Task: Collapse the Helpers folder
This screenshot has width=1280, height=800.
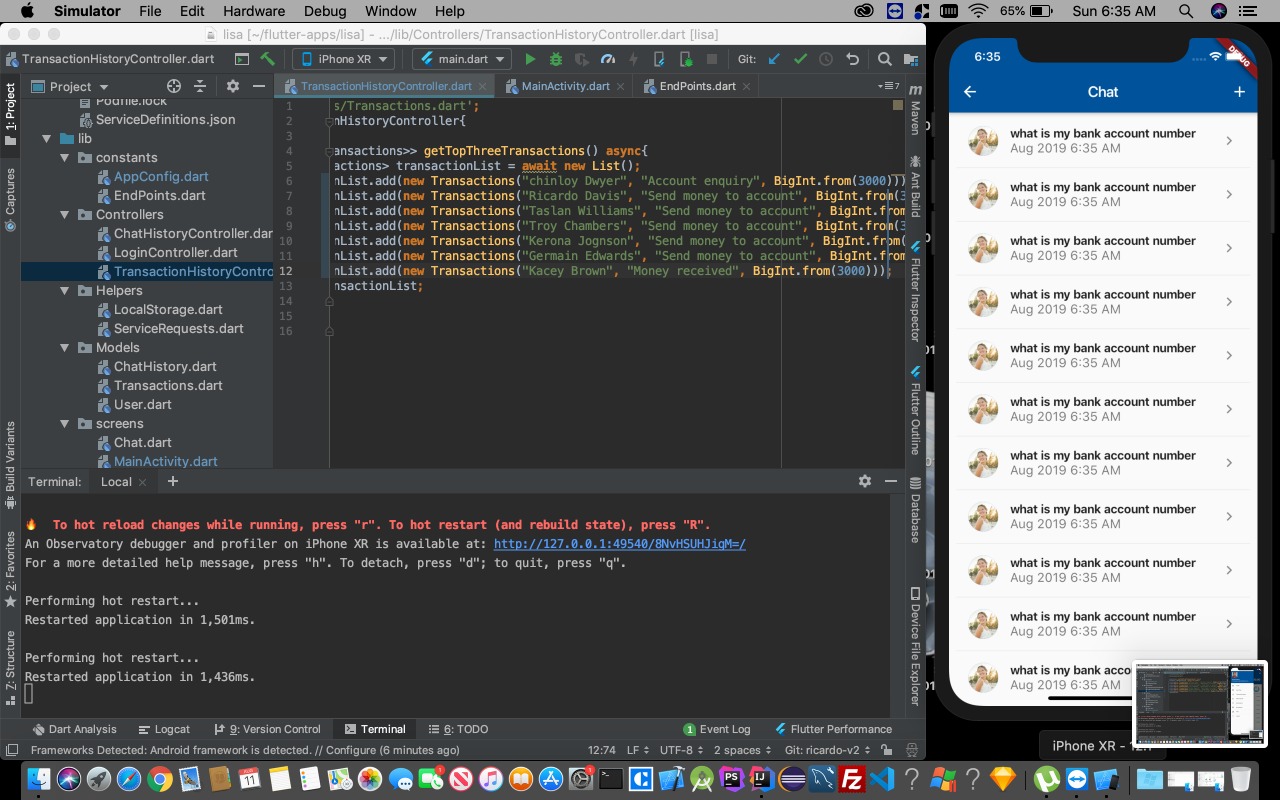Action: pos(65,290)
